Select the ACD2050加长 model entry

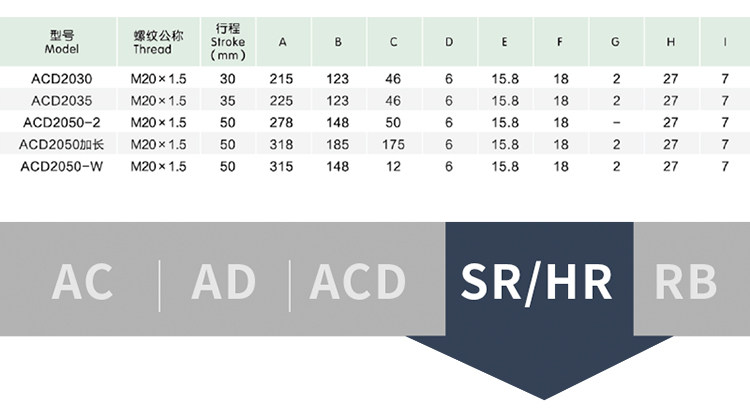click(x=62, y=144)
